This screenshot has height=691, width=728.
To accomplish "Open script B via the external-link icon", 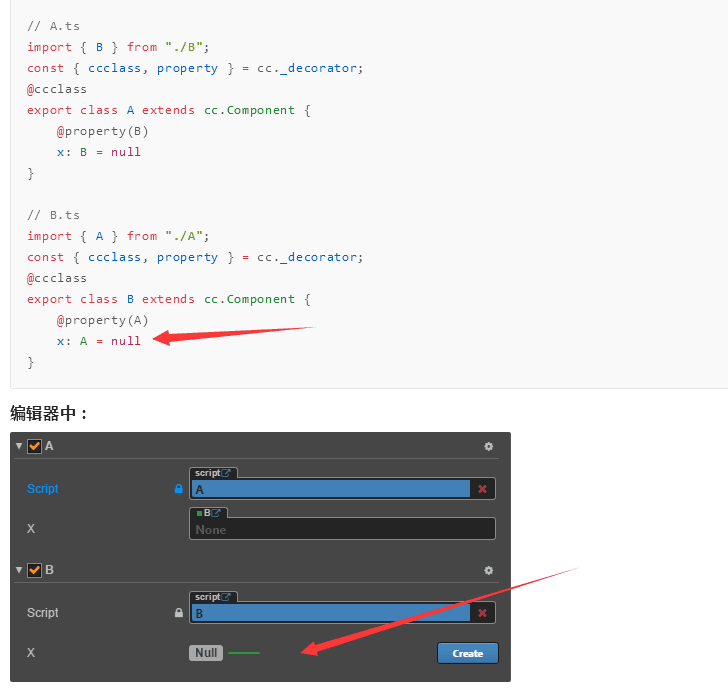I will pyautogui.click(x=226, y=597).
